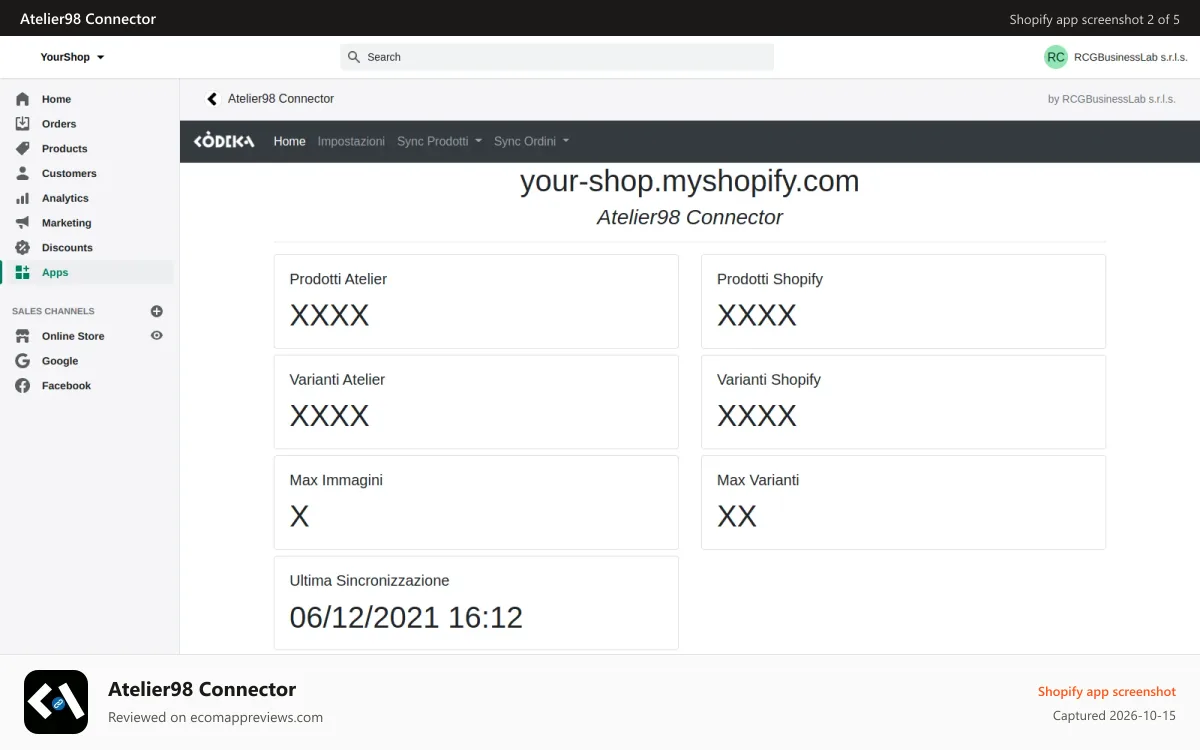The image size is (1200, 750).
Task: Click the Orders inbox icon
Action: pyautogui.click(x=22, y=124)
